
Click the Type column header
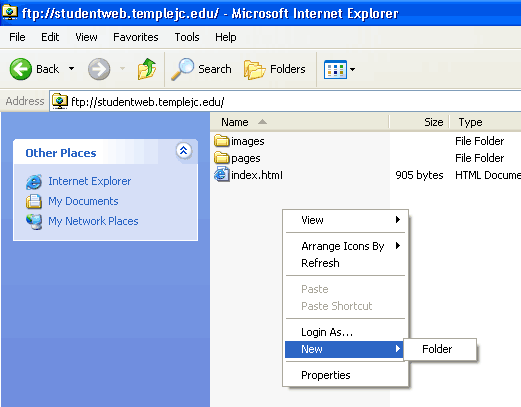pos(485,122)
